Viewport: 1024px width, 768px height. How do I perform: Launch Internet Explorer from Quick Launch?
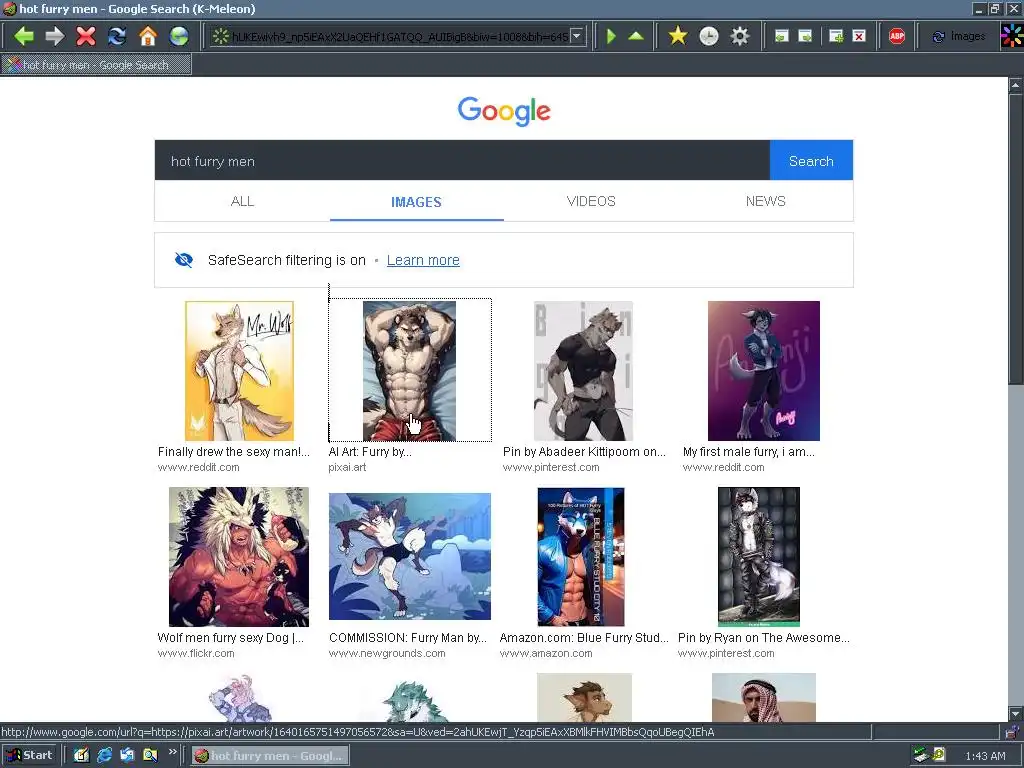pyautogui.click(x=104, y=756)
